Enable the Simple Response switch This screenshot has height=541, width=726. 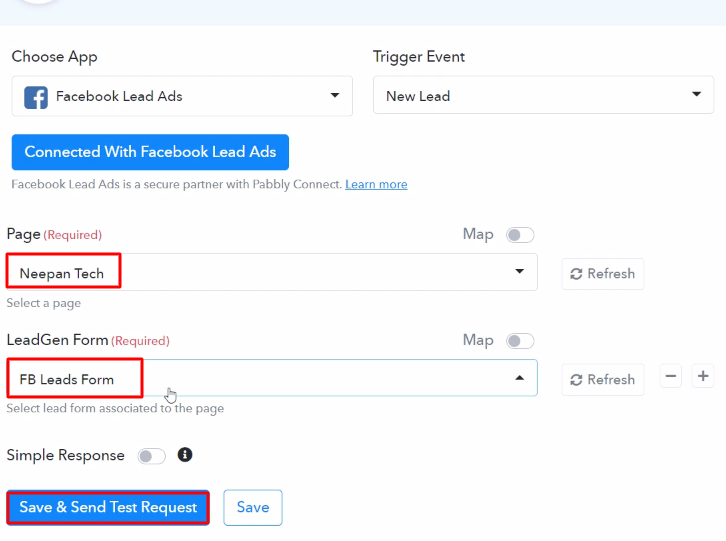point(151,456)
